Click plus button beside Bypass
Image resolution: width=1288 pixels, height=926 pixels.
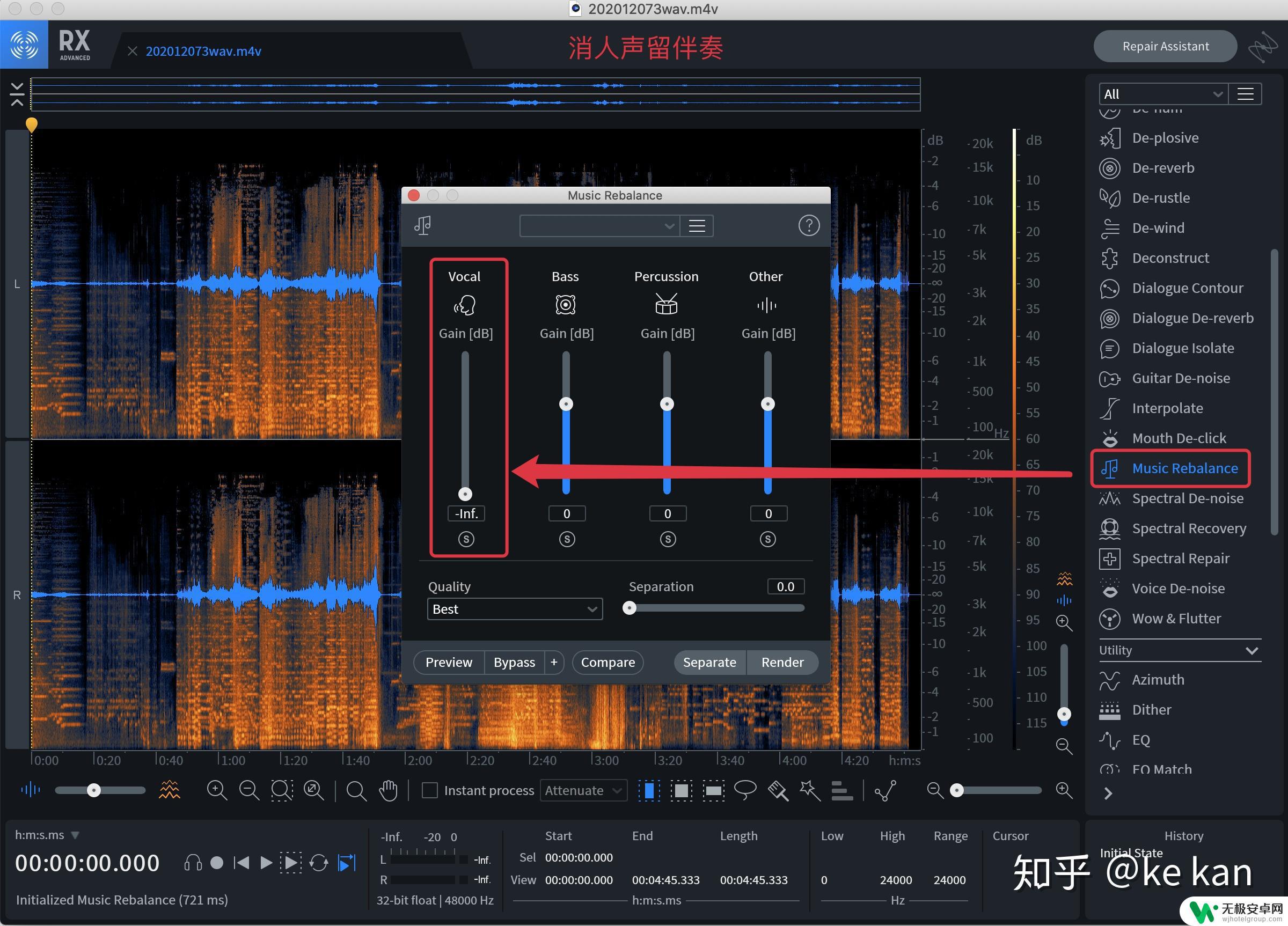coord(554,663)
